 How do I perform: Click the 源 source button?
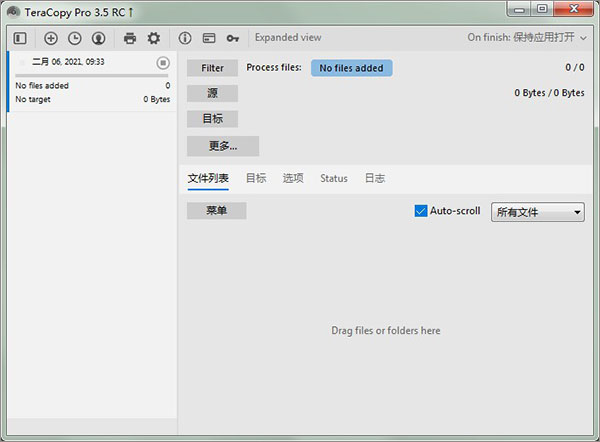coord(212,93)
